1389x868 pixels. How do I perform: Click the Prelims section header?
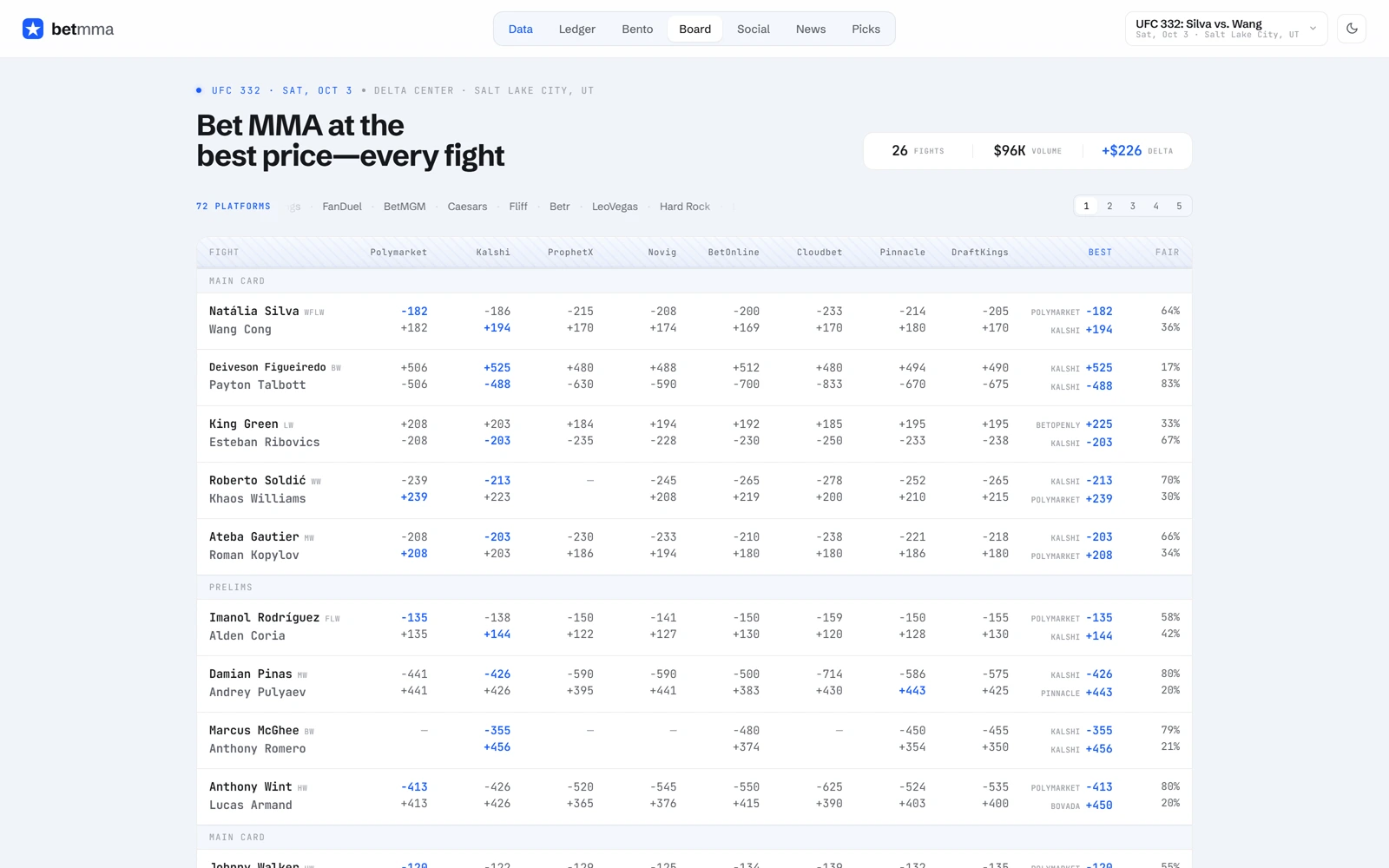694,588
